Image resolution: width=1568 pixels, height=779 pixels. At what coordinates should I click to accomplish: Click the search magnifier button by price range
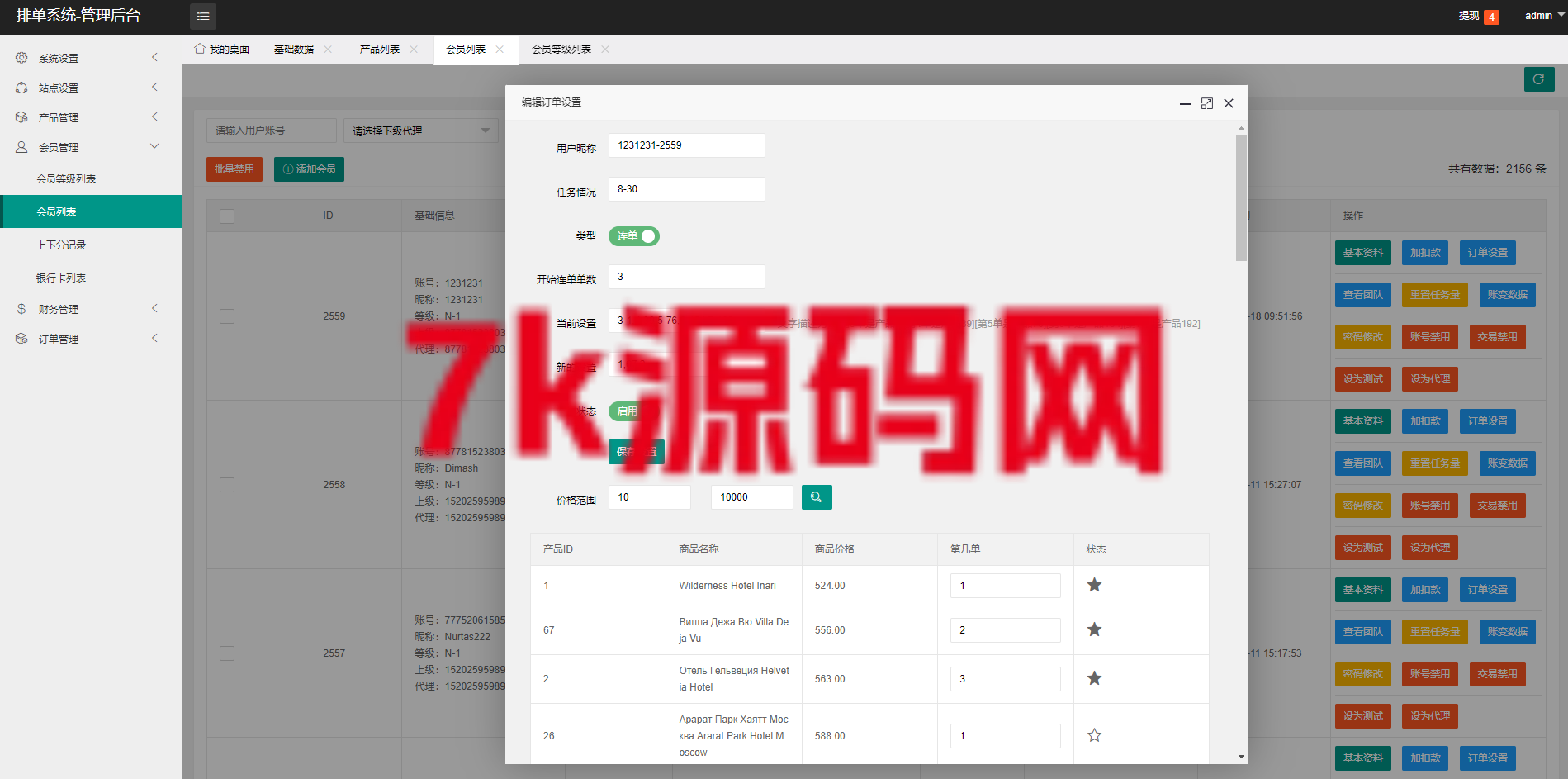[x=817, y=497]
